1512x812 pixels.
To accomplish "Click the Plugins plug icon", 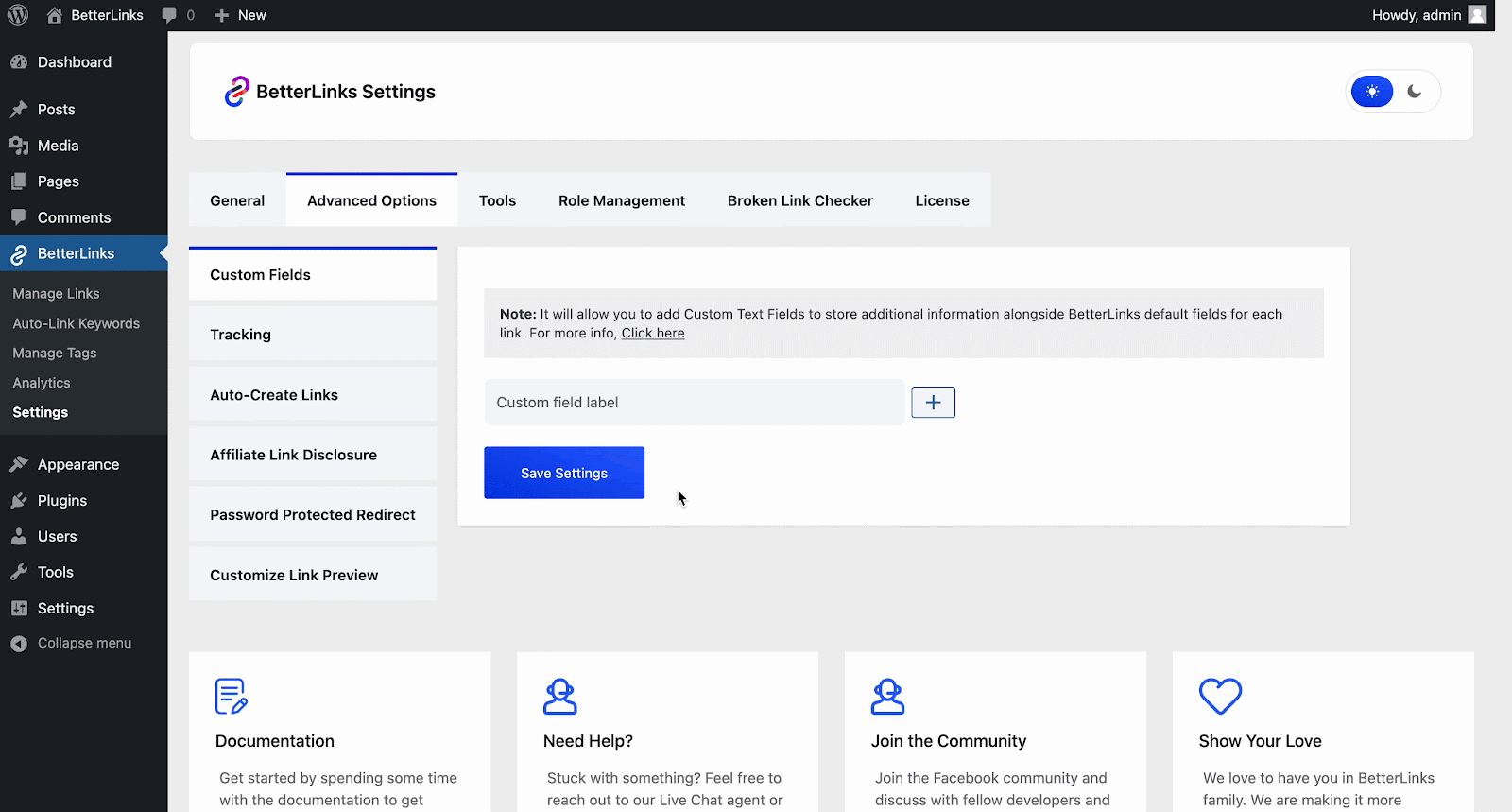I will (x=19, y=500).
